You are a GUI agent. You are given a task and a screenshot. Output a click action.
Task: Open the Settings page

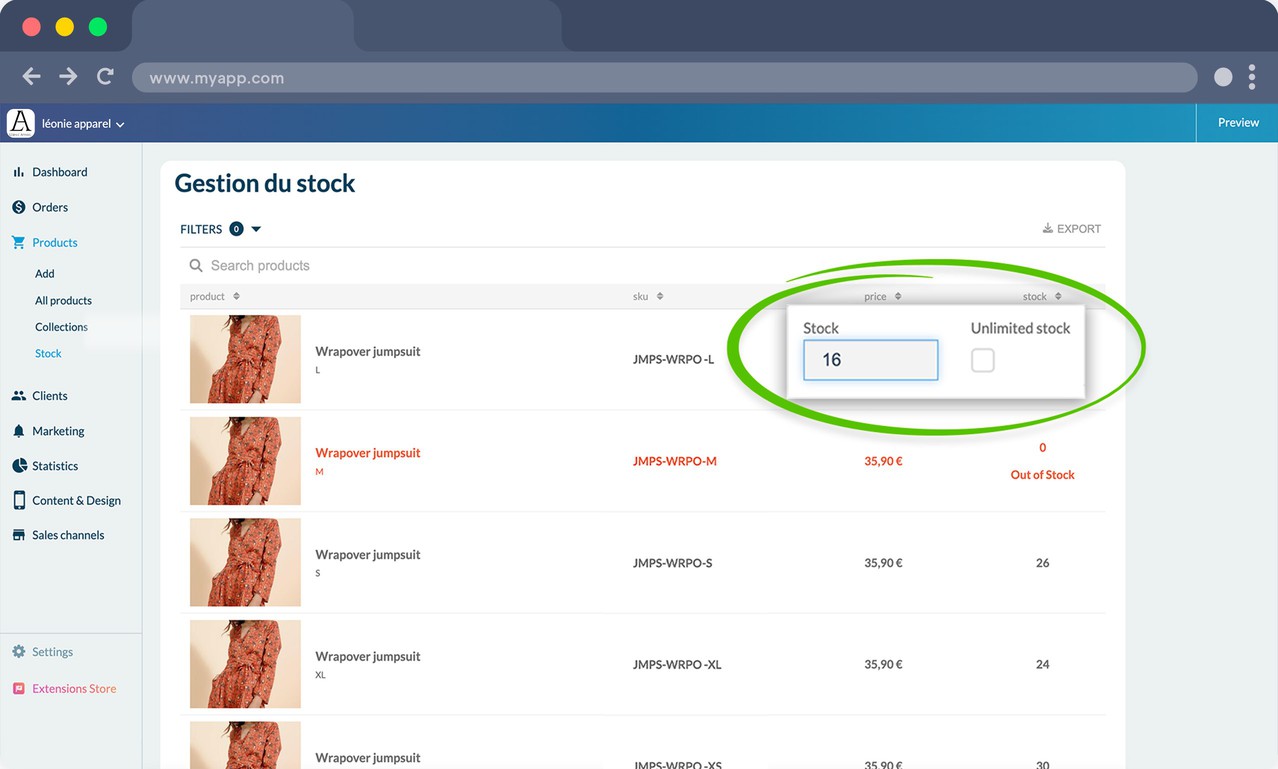(52, 652)
